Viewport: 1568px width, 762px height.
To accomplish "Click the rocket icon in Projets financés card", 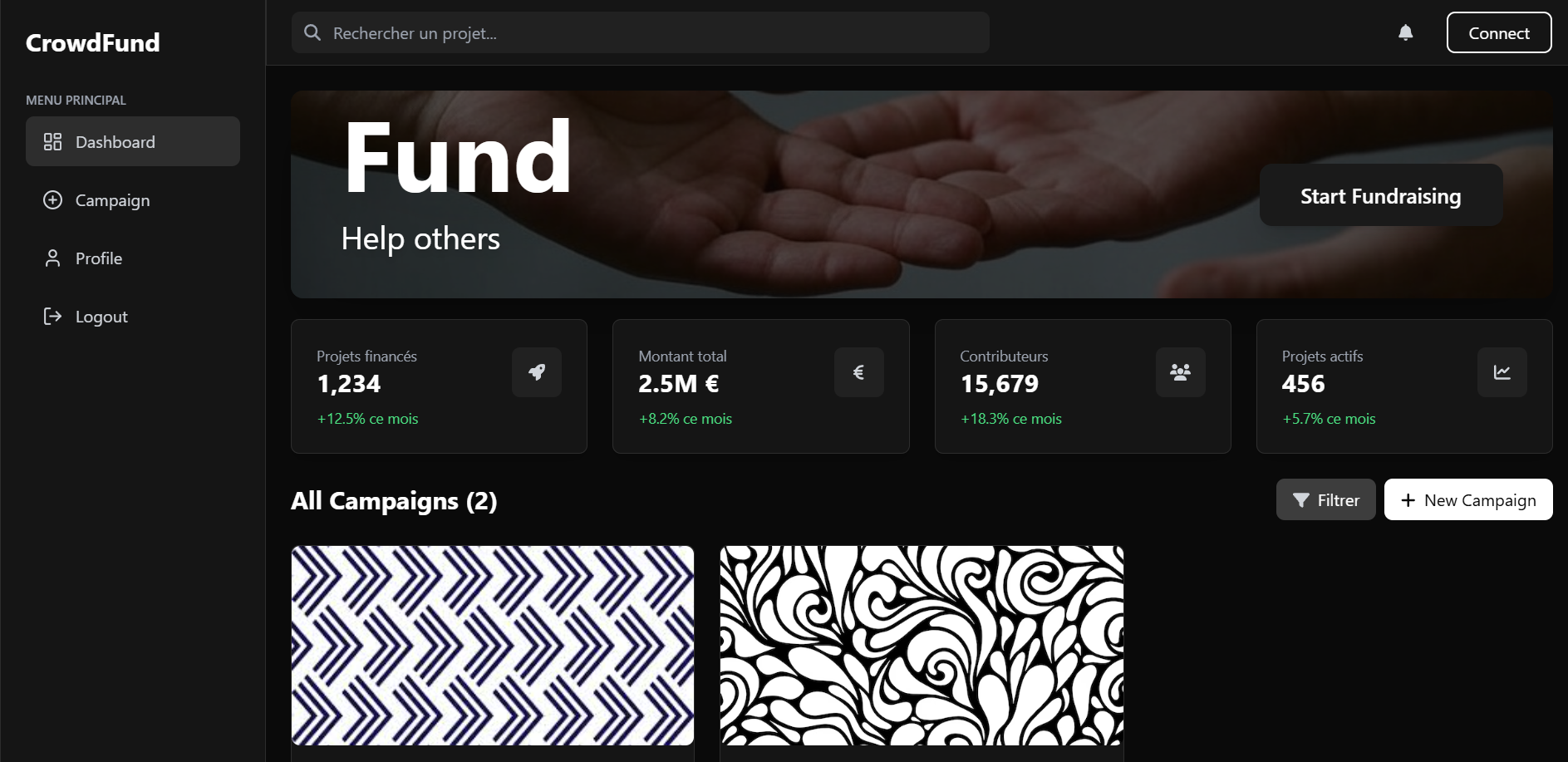I will pyautogui.click(x=537, y=372).
